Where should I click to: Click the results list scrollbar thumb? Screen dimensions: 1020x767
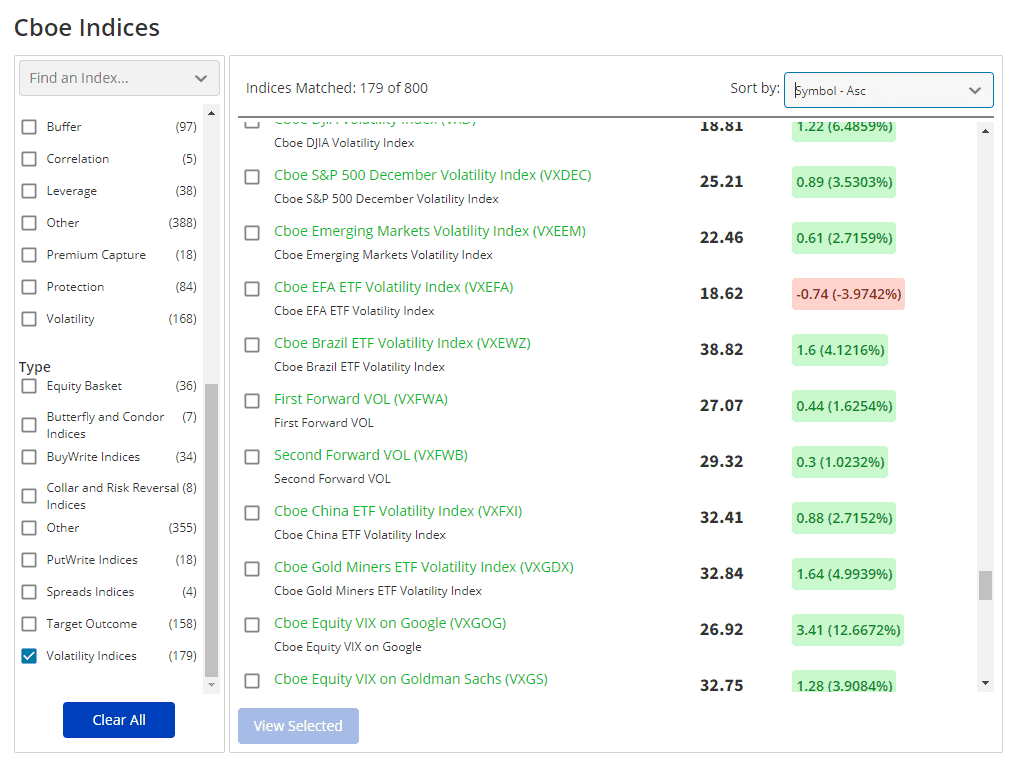(x=986, y=585)
